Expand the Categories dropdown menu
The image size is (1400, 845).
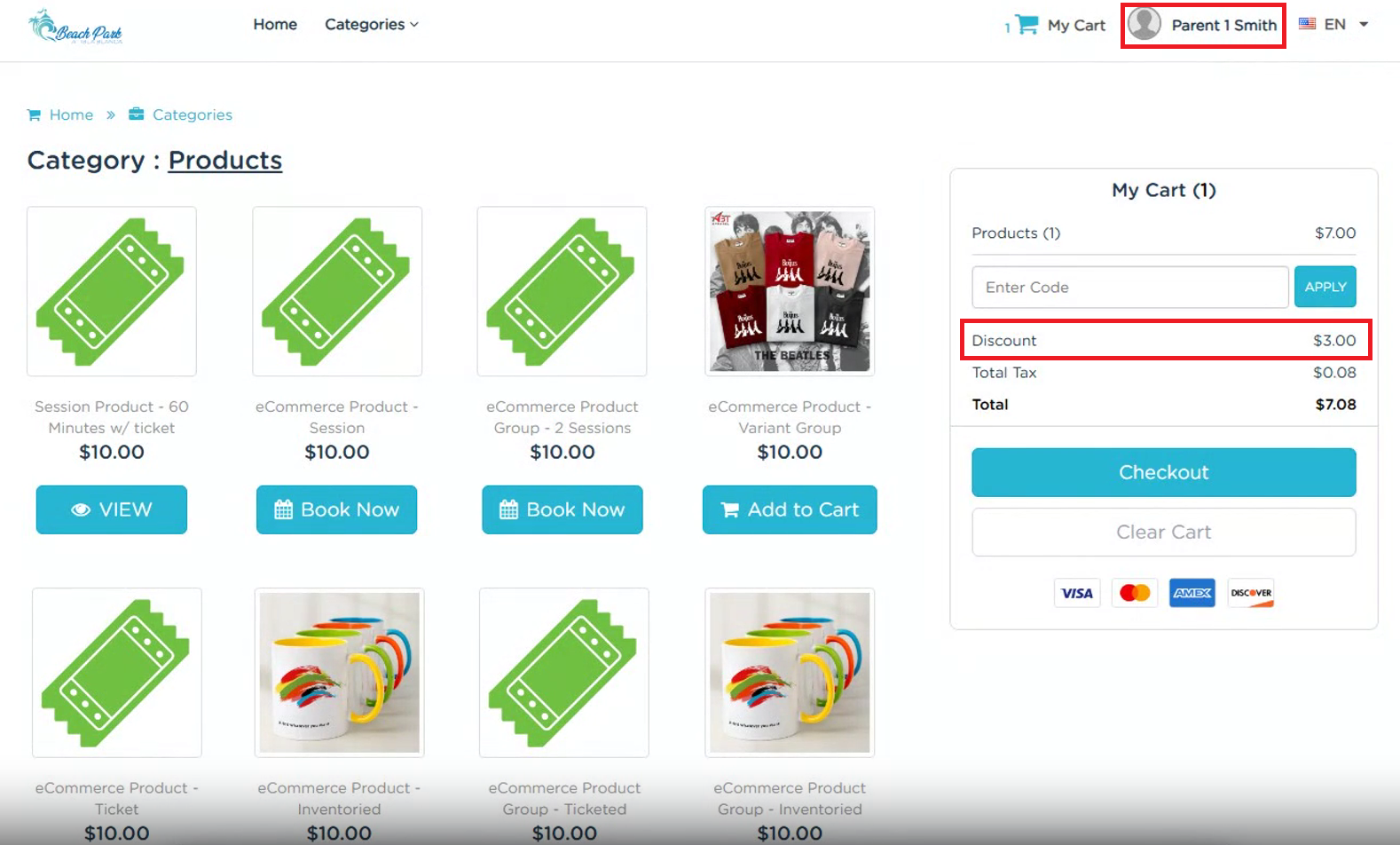pos(371,25)
